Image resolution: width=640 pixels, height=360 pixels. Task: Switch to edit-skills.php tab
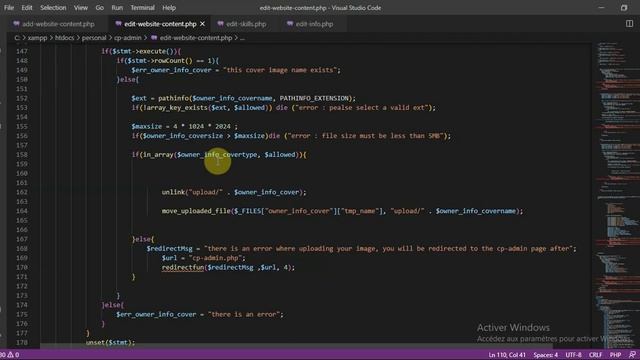pyautogui.click(x=246, y=24)
